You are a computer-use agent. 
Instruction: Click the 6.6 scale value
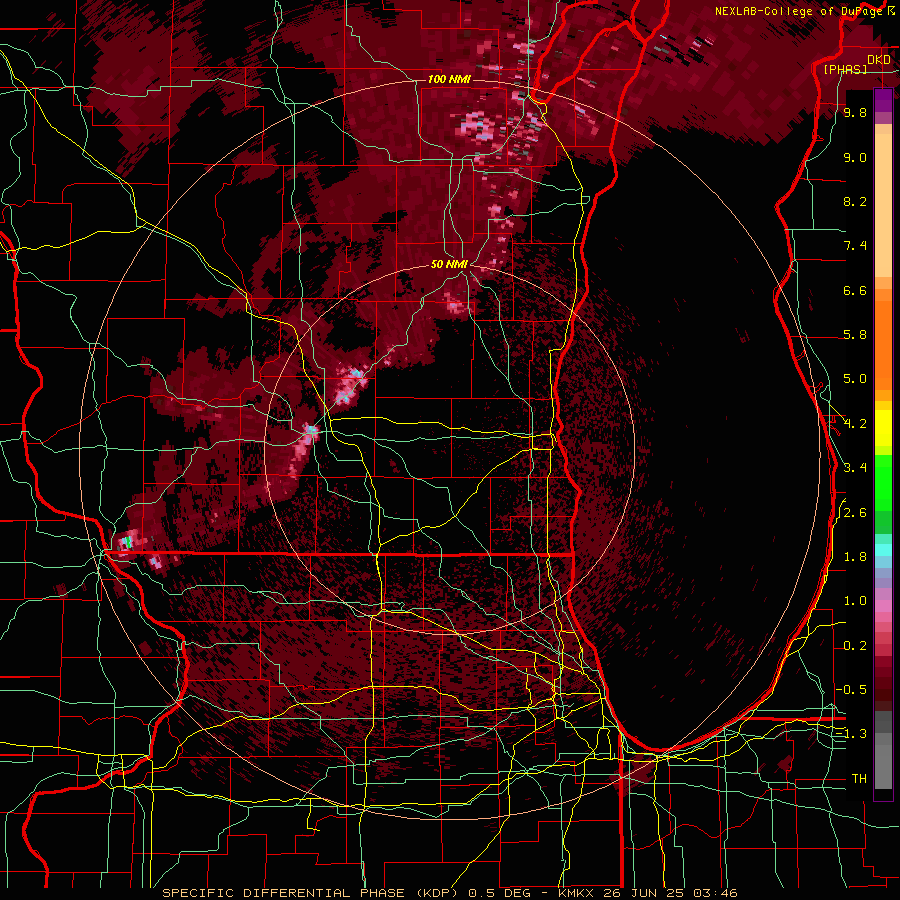(x=855, y=290)
